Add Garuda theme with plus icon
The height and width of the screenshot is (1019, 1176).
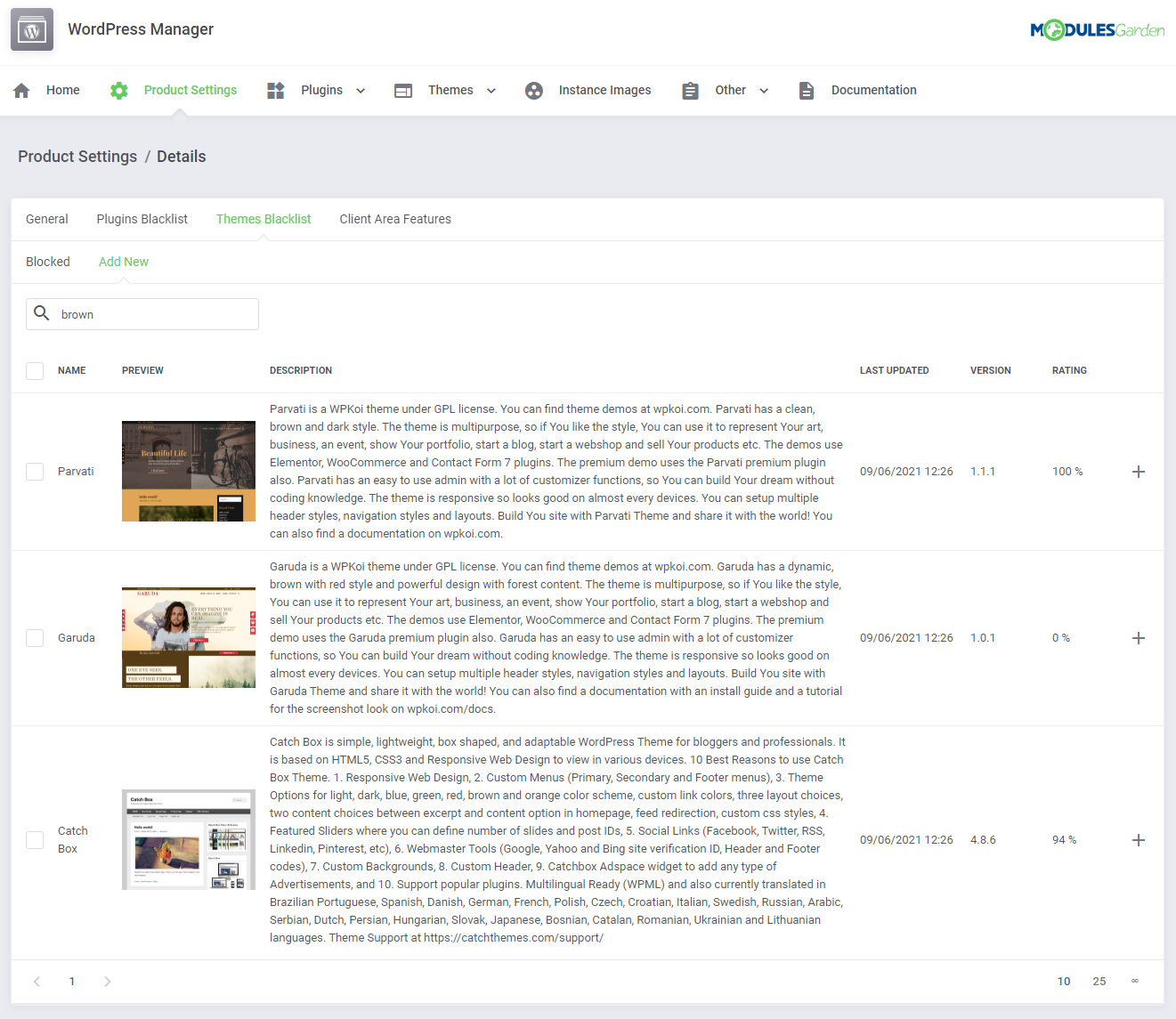click(1139, 638)
